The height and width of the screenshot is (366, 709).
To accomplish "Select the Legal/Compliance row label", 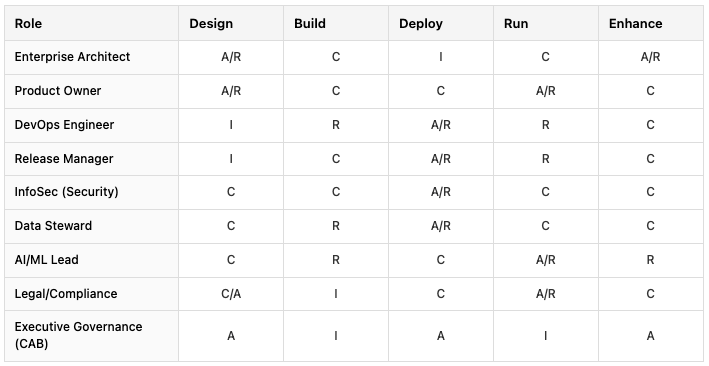I will pyautogui.click(x=66, y=294).
